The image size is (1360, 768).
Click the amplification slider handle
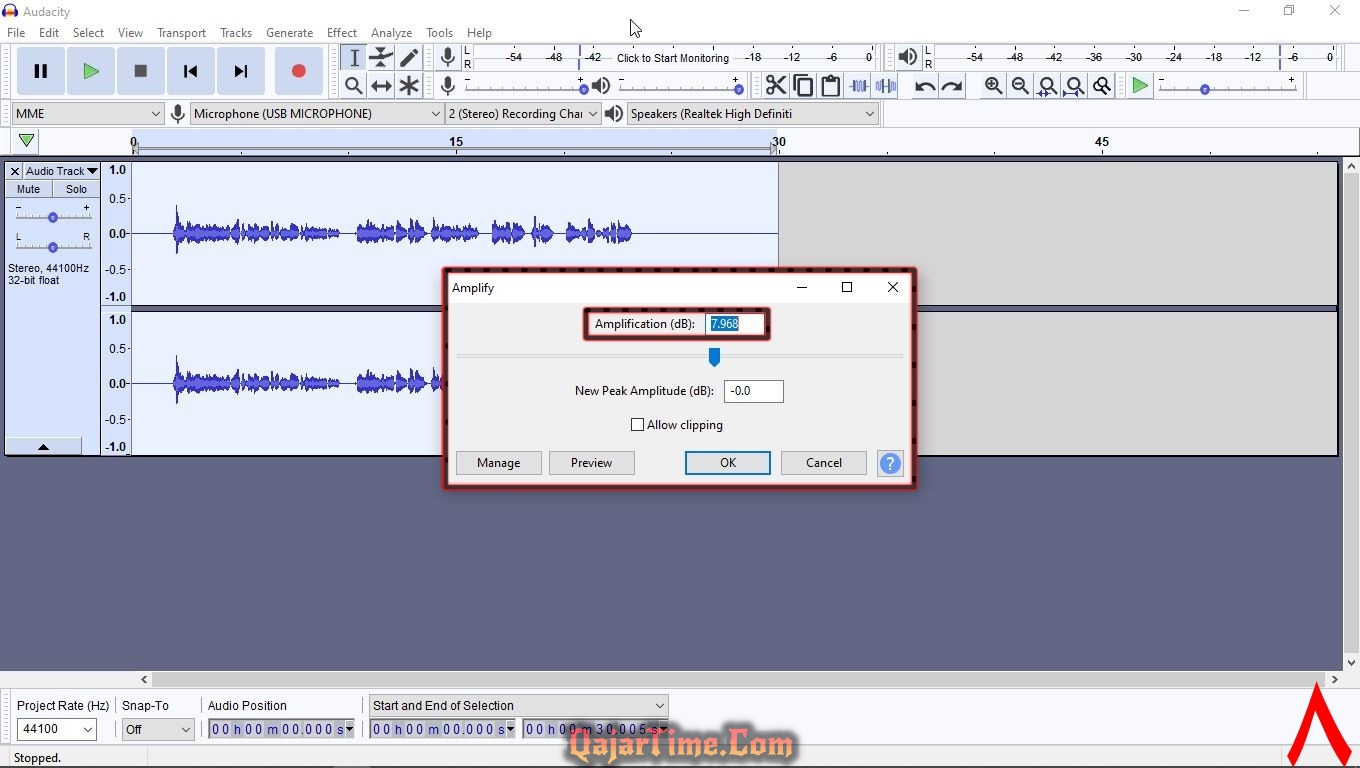[714, 357]
